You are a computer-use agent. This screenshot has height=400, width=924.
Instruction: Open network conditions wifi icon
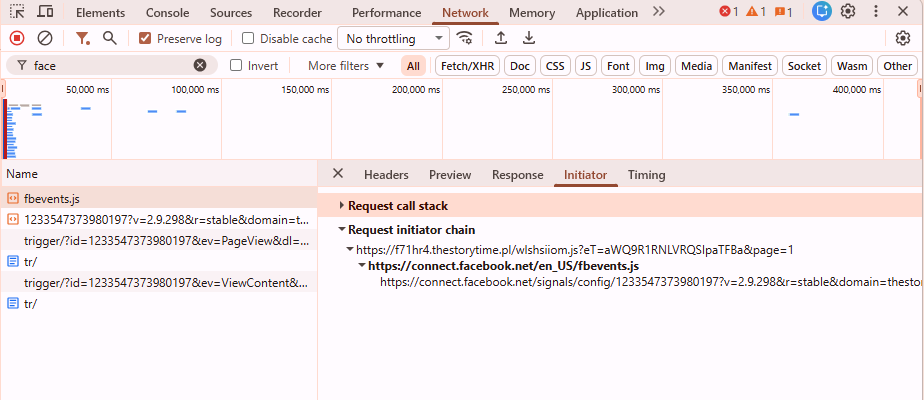click(465, 38)
